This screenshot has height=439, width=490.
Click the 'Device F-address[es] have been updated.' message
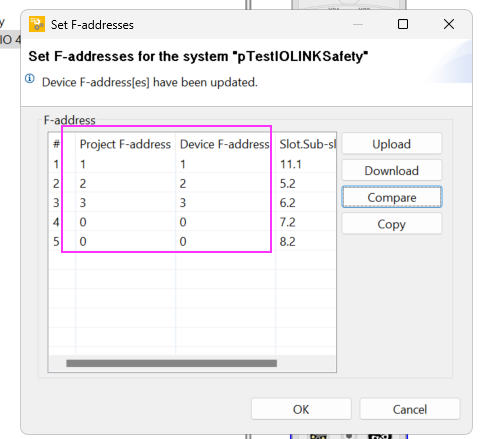point(150,82)
